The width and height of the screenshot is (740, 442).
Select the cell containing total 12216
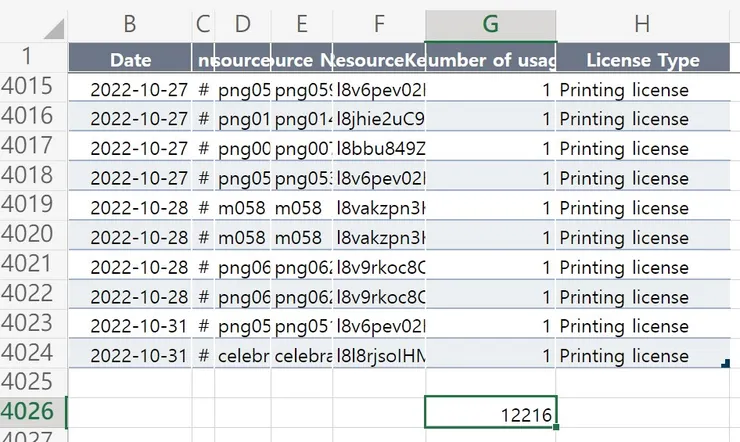490,414
